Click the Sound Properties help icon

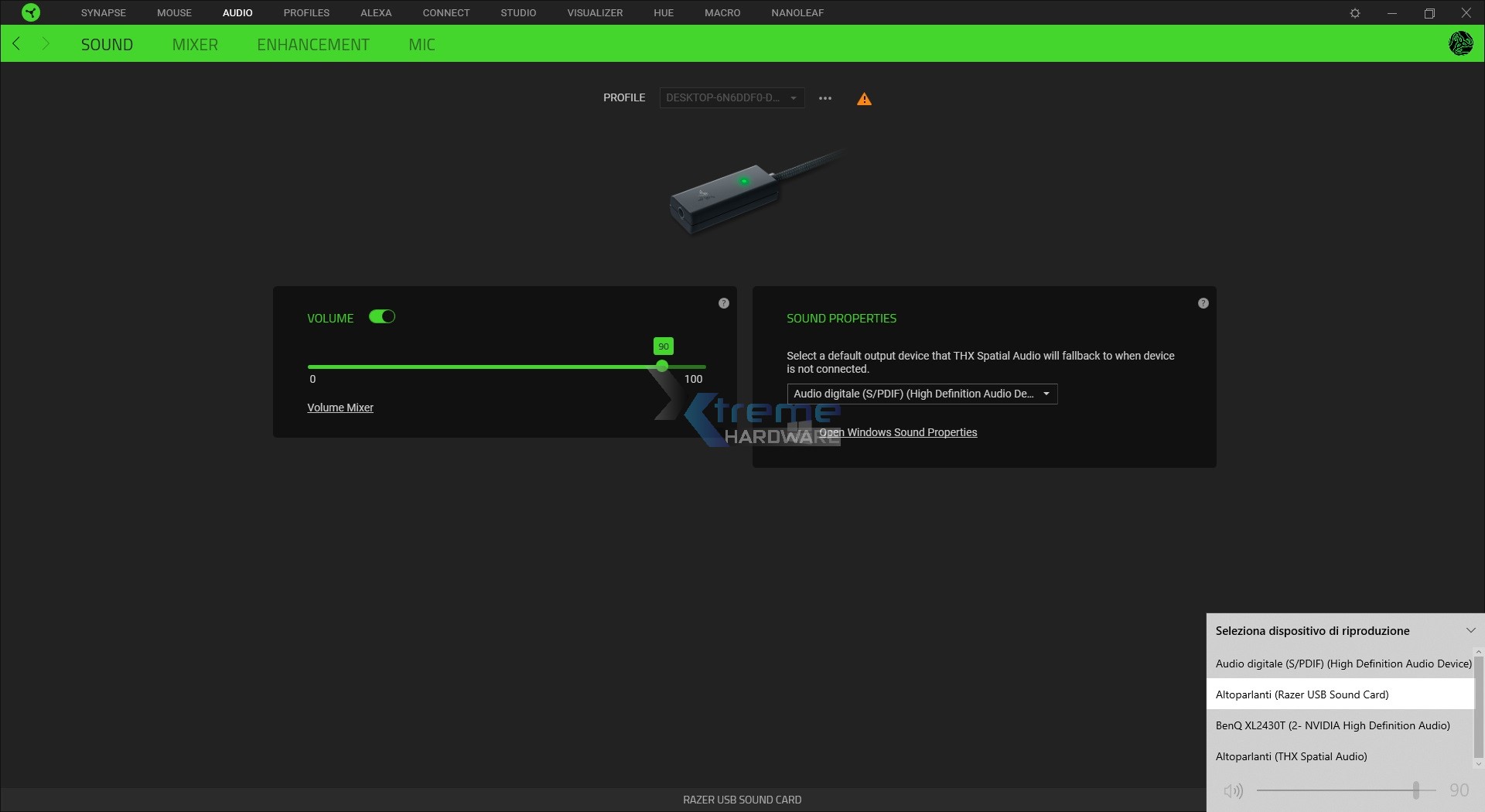point(1203,303)
